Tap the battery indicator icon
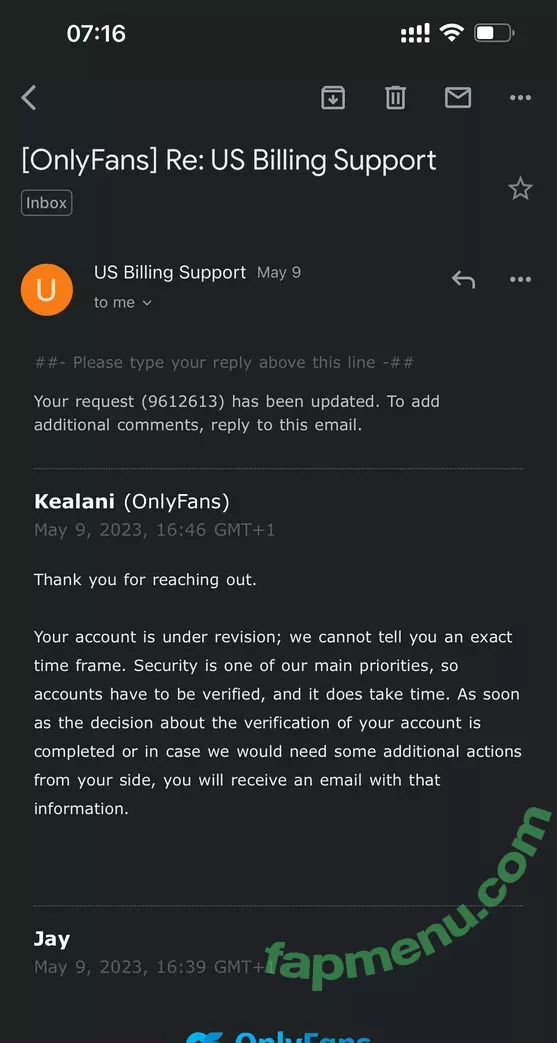The image size is (557, 1043). 494,33
